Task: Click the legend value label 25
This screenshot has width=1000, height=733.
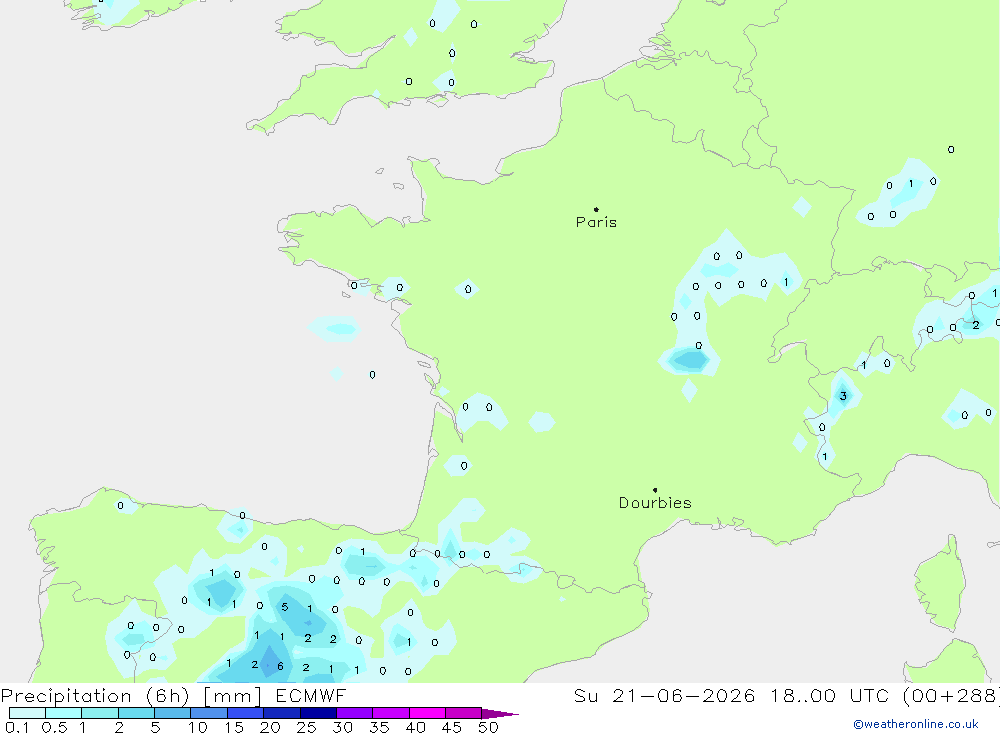Action: (x=306, y=727)
